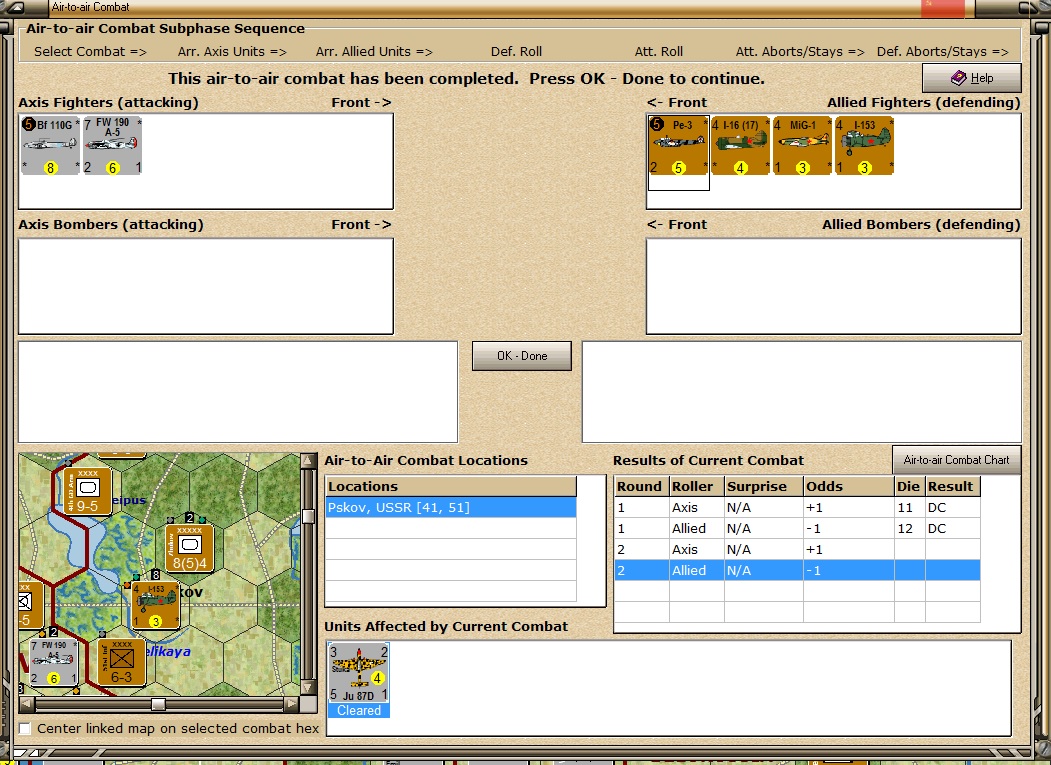Select the I-153 counter in Allied Fighters box
Image resolution: width=1051 pixels, height=765 pixels.
pos(864,145)
